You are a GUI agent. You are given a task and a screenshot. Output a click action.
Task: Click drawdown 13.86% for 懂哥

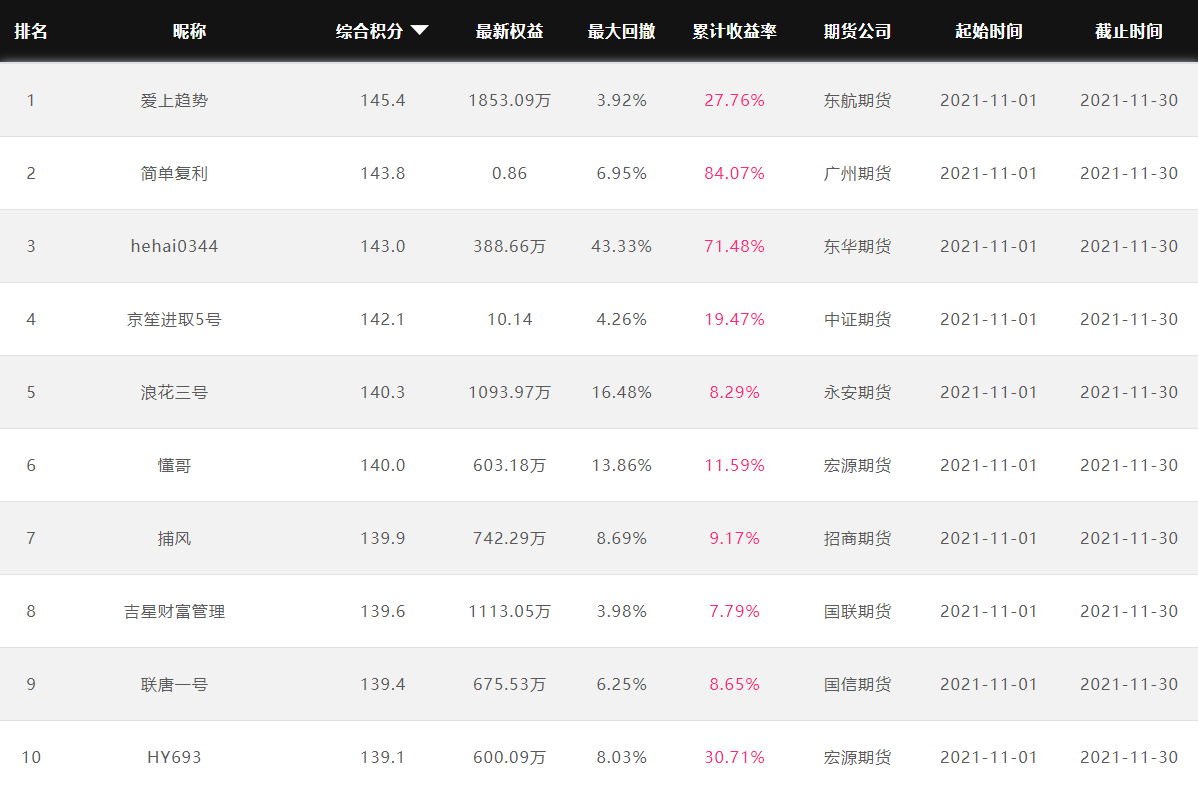(621, 465)
